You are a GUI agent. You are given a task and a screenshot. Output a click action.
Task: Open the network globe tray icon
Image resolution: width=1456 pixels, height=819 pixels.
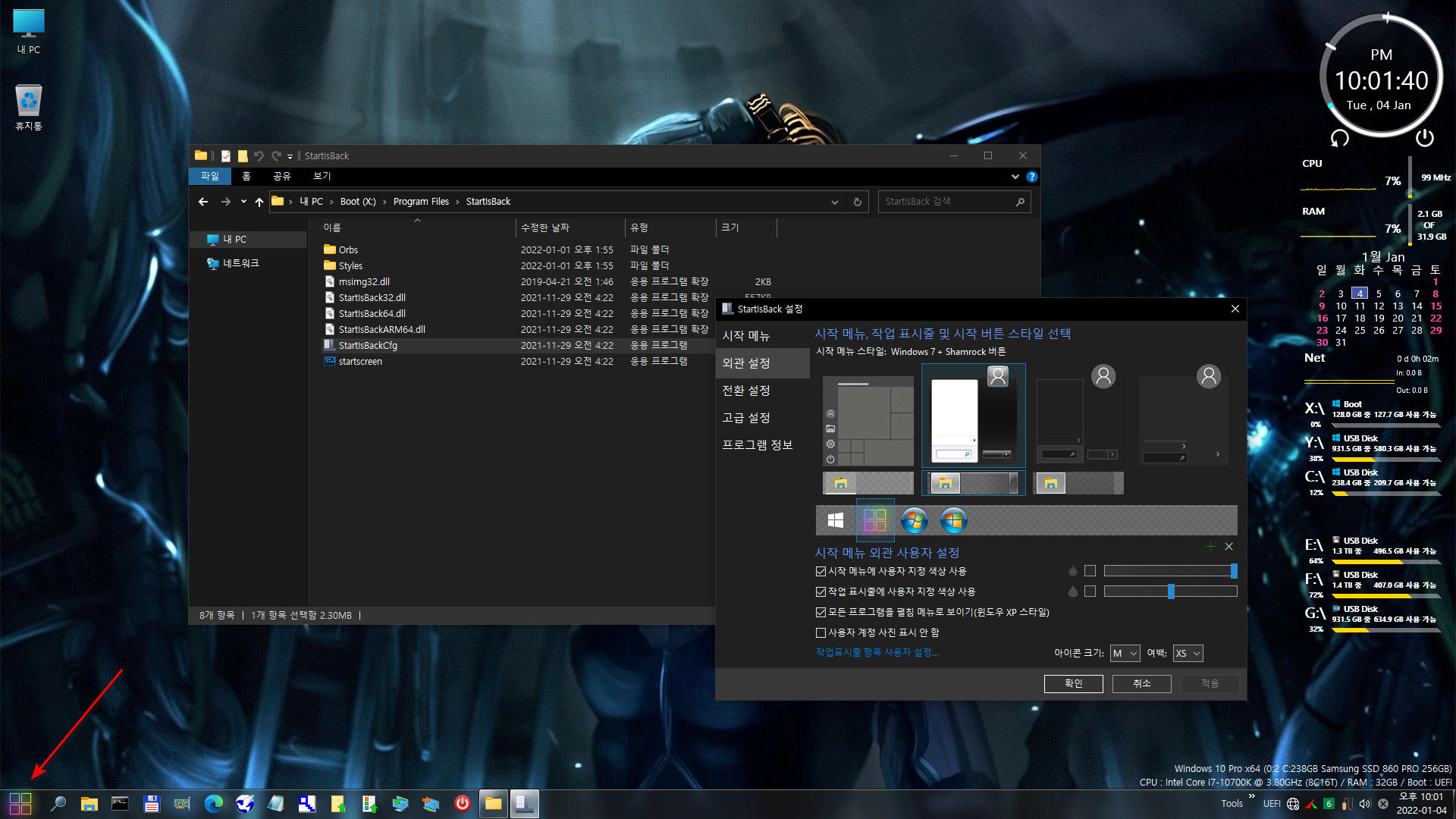[x=1293, y=804]
